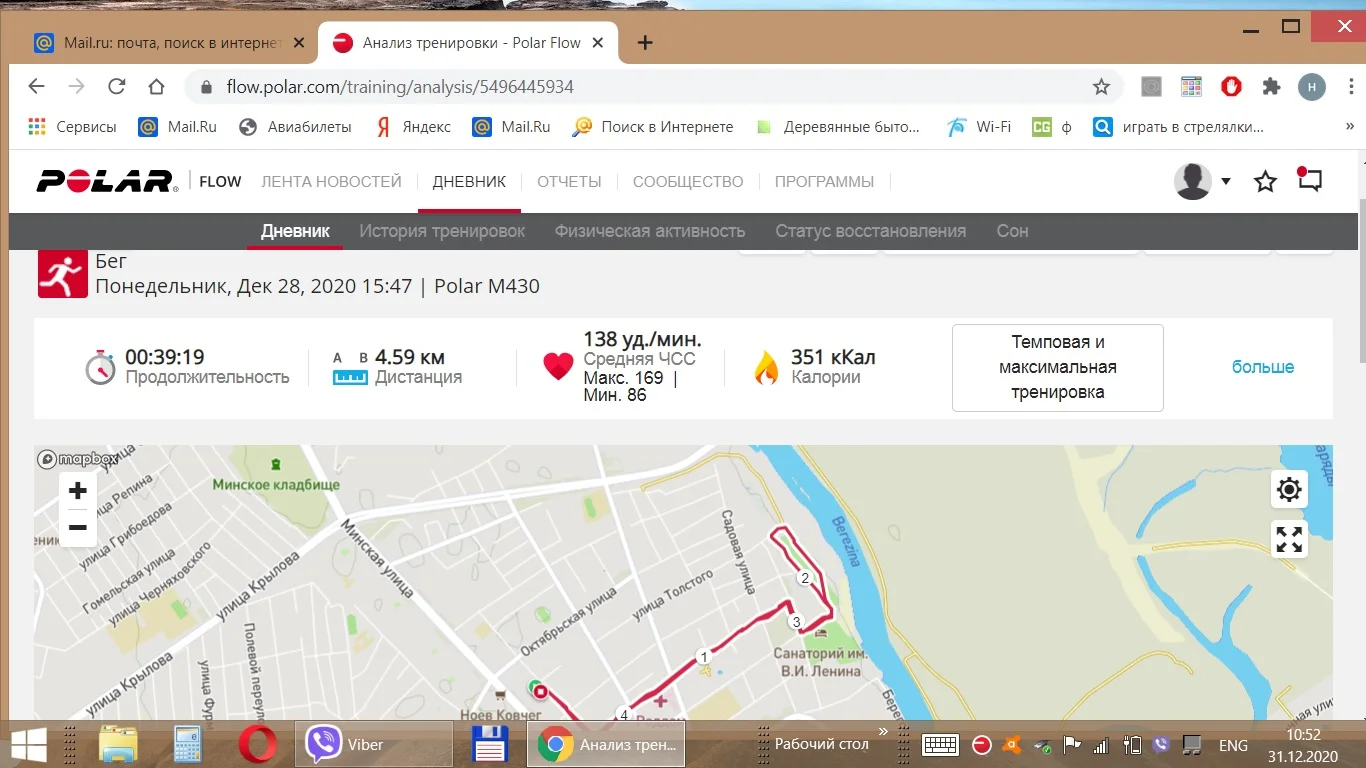Open the Chrome three-dot menu
This screenshot has width=1366, height=768.
coord(1349,87)
